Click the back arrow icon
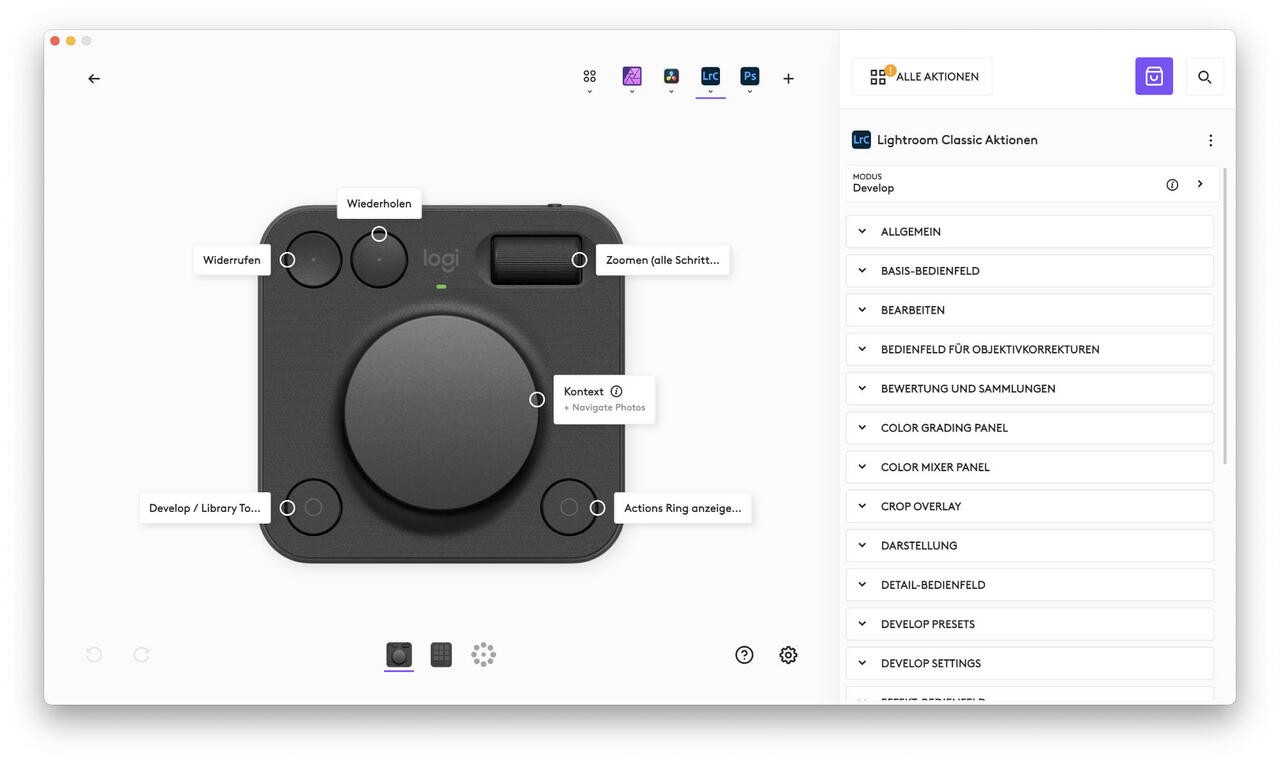 94,78
